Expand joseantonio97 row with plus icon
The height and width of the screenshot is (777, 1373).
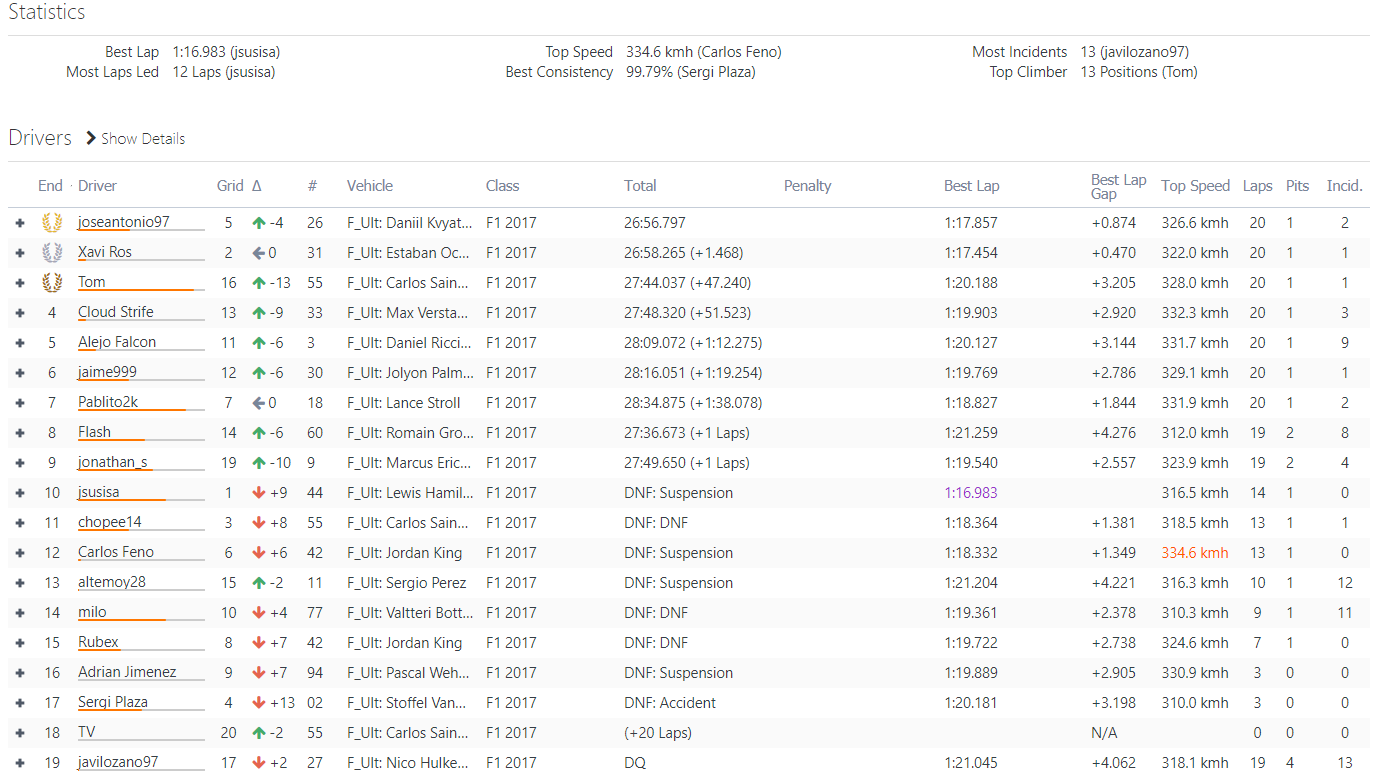point(19,223)
